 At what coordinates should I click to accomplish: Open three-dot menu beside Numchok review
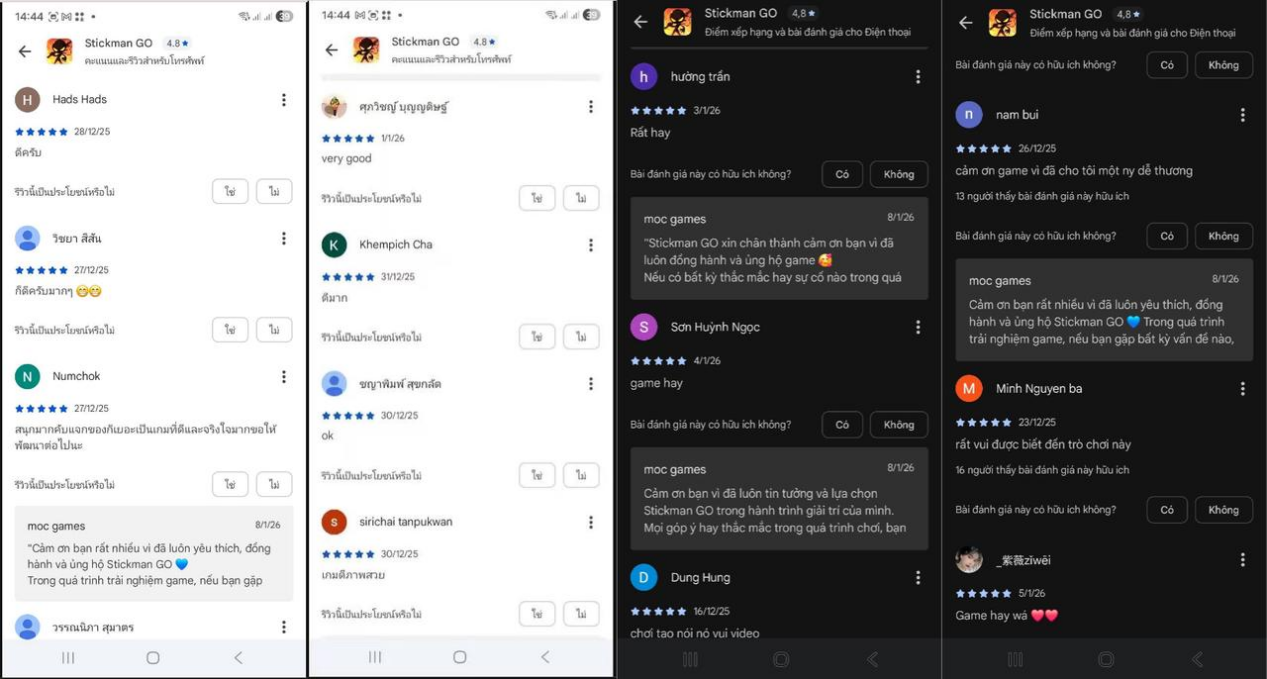[x=284, y=377]
